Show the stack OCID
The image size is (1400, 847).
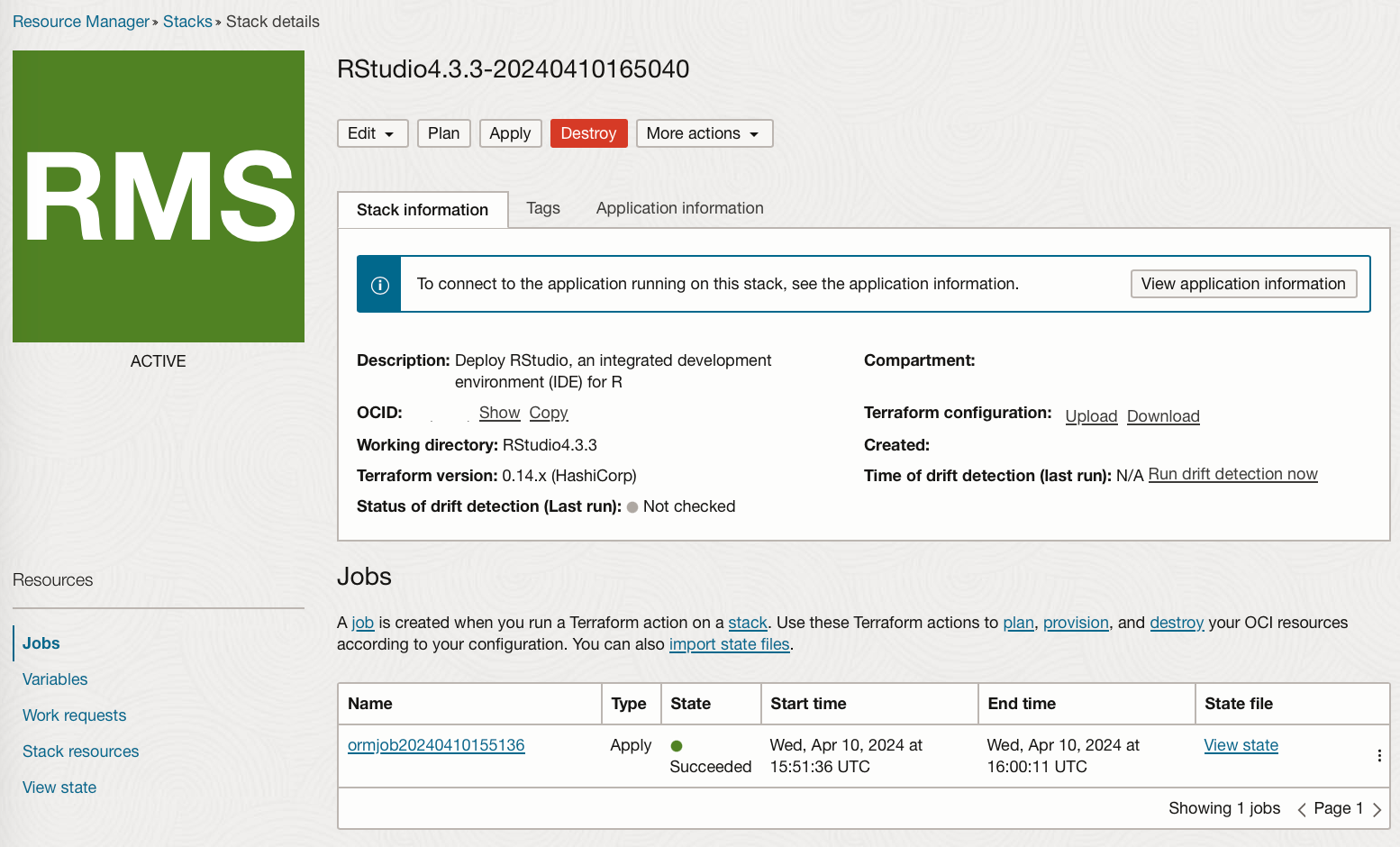pos(500,413)
